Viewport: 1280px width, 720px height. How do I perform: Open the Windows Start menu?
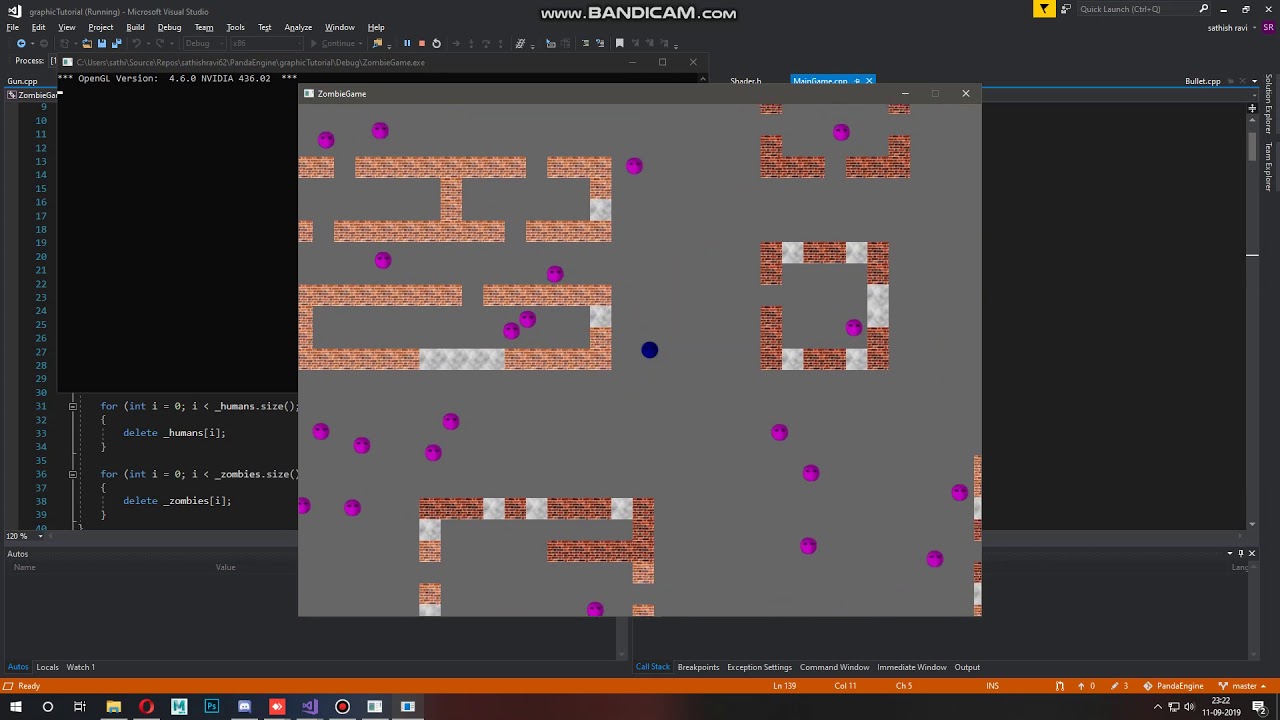(15, 707)
